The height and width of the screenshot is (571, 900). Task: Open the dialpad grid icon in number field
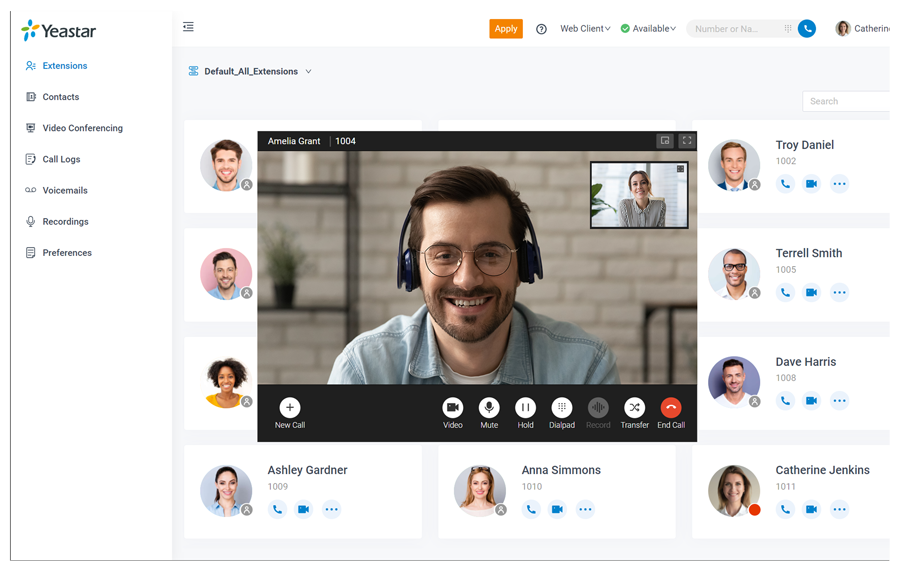pos(788,29)
